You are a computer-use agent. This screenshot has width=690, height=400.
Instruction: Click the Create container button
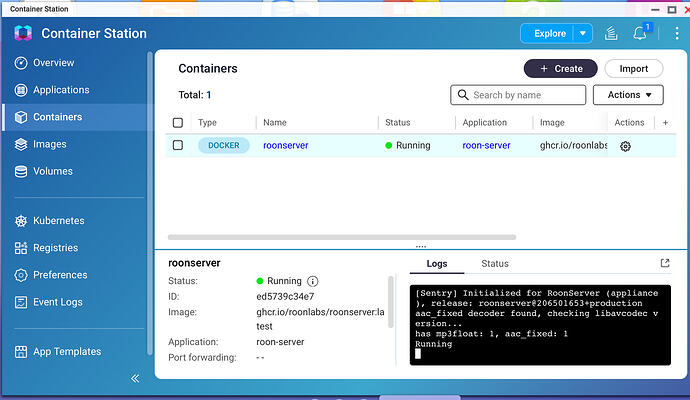(x=561, y=69)
